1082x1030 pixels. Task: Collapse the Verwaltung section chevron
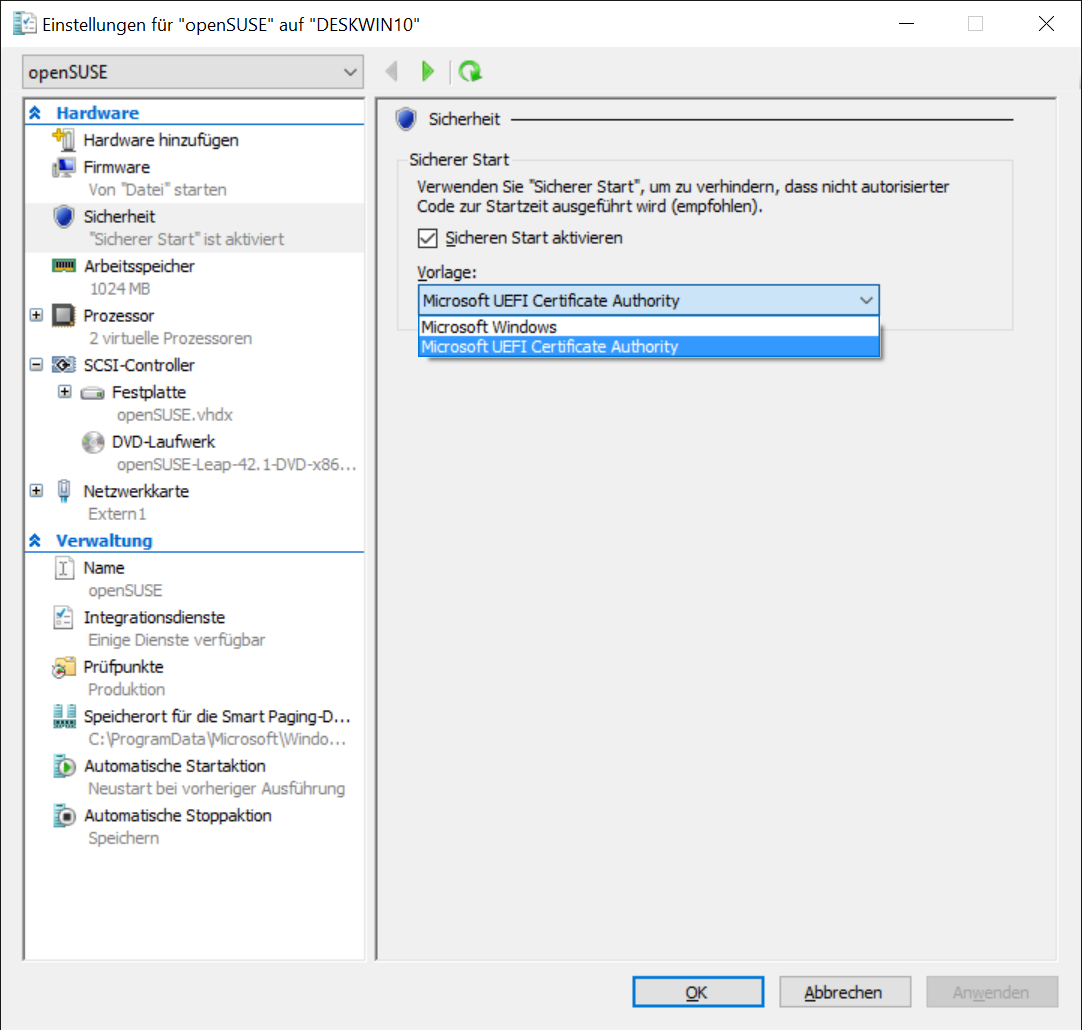[35, 540]
